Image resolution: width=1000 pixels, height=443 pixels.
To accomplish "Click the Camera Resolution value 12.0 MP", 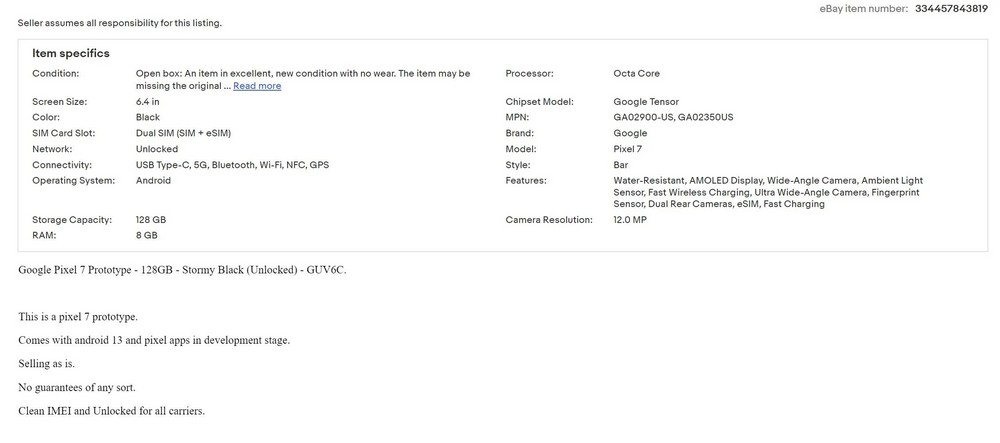I will [x=630, y=220].
